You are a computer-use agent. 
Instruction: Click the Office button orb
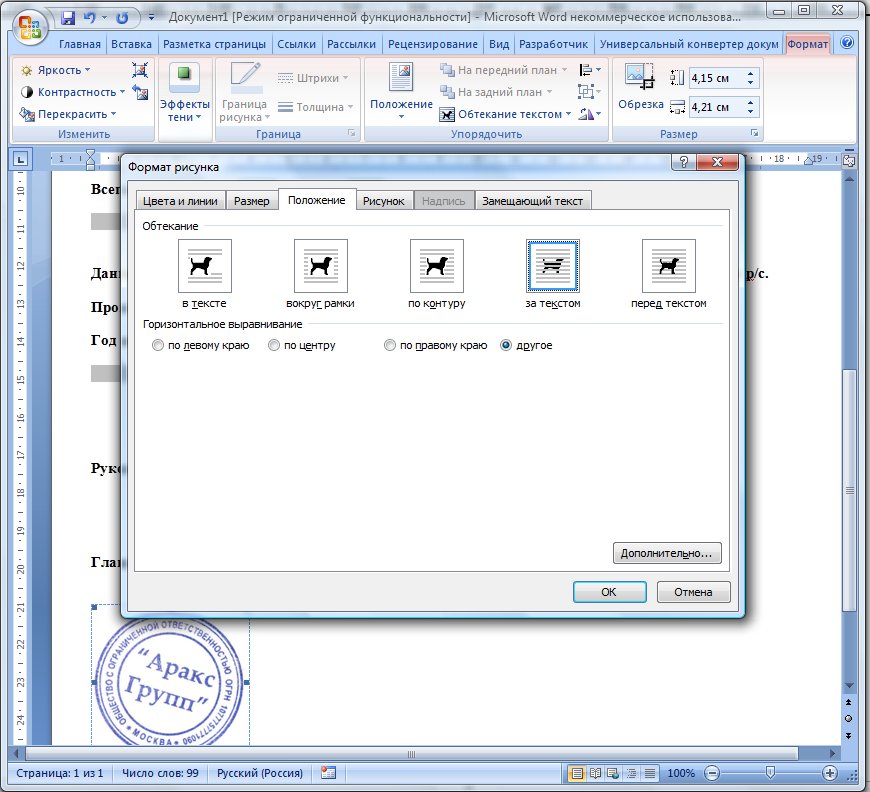coord(29,27)
